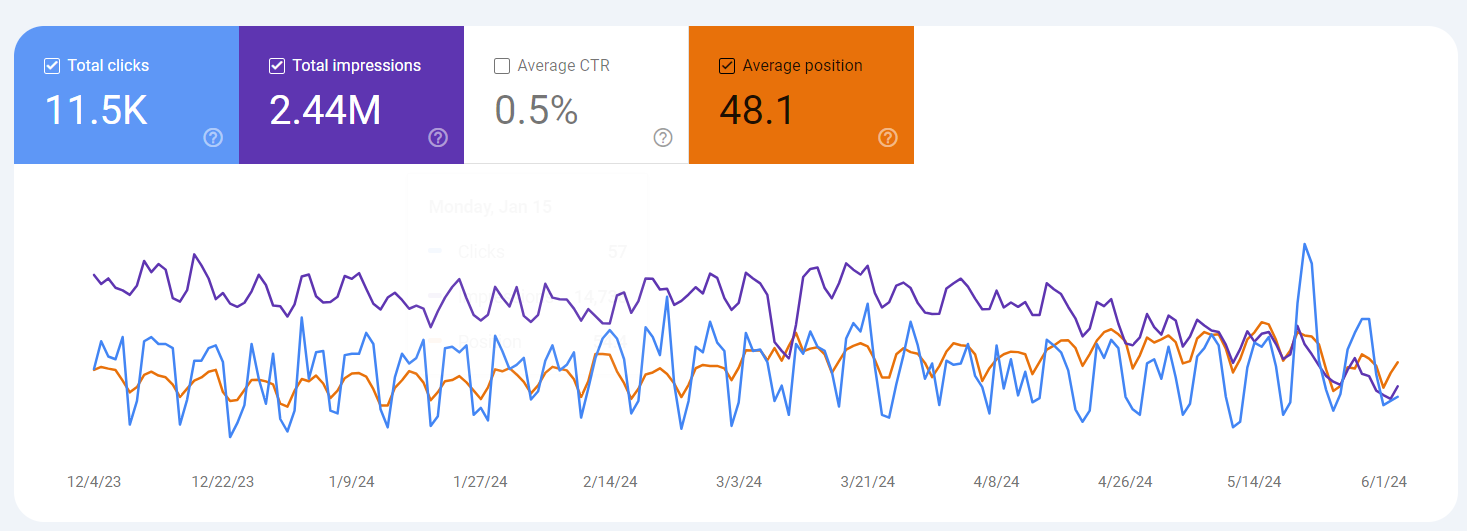This screenshot has width=1467, height=531.
Task: Click the Average CTR help question mark
Action: (x=663, y=138)
